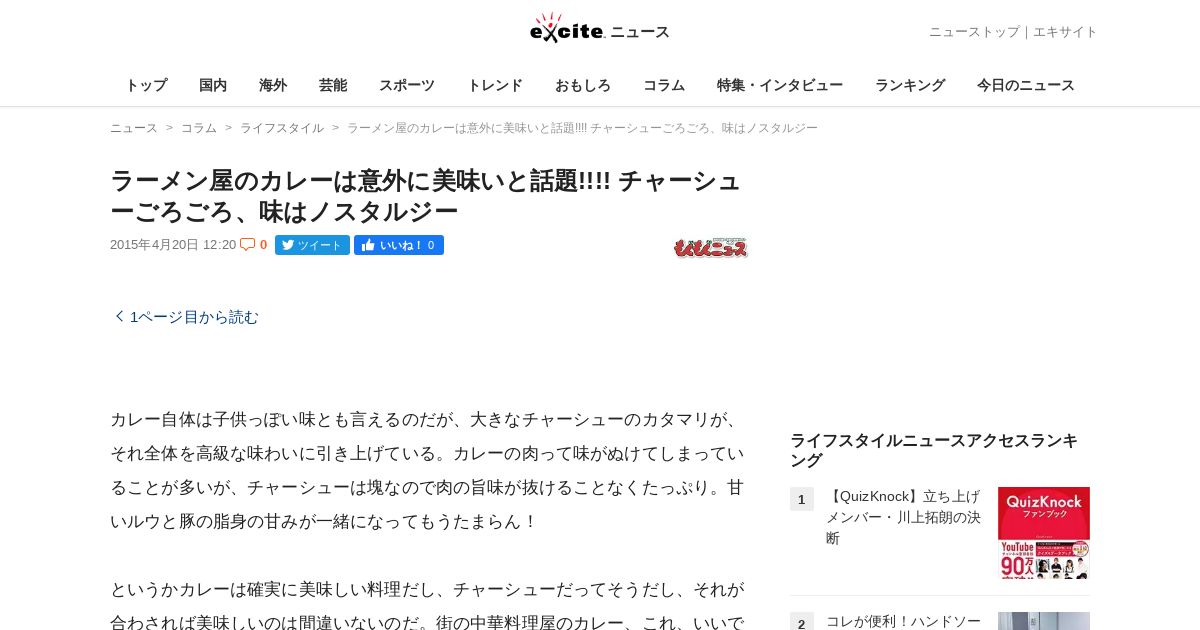Open 今日のニュース in the navigation

tap(1026, 85)
